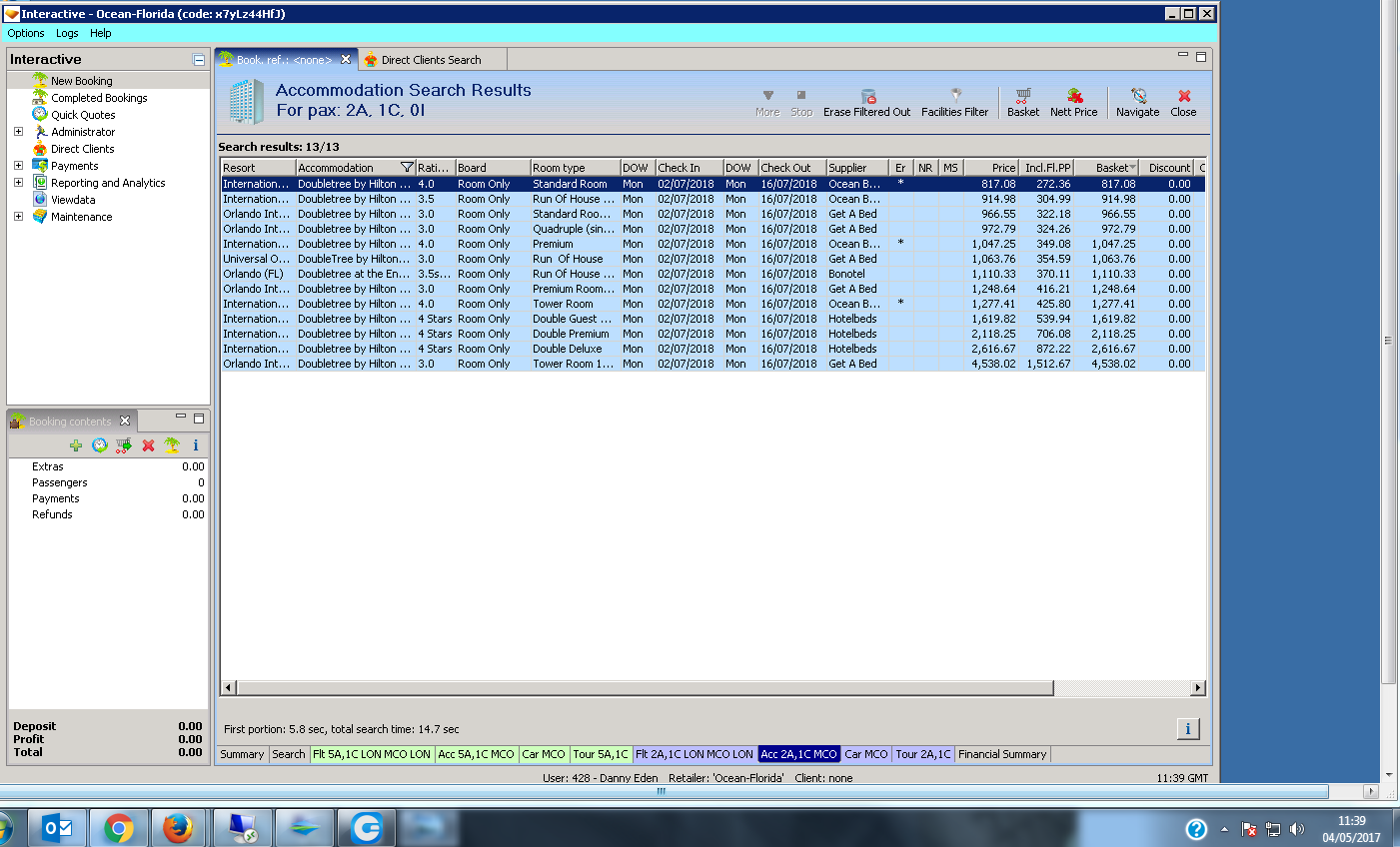Open Quick Quotes in the sidebar
The height and width of the screenshot is (847, 1400).
click(x=83, y=115)
